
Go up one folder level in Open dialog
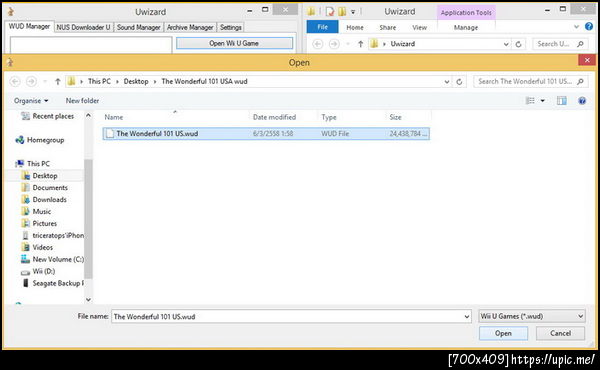[58, 81]
